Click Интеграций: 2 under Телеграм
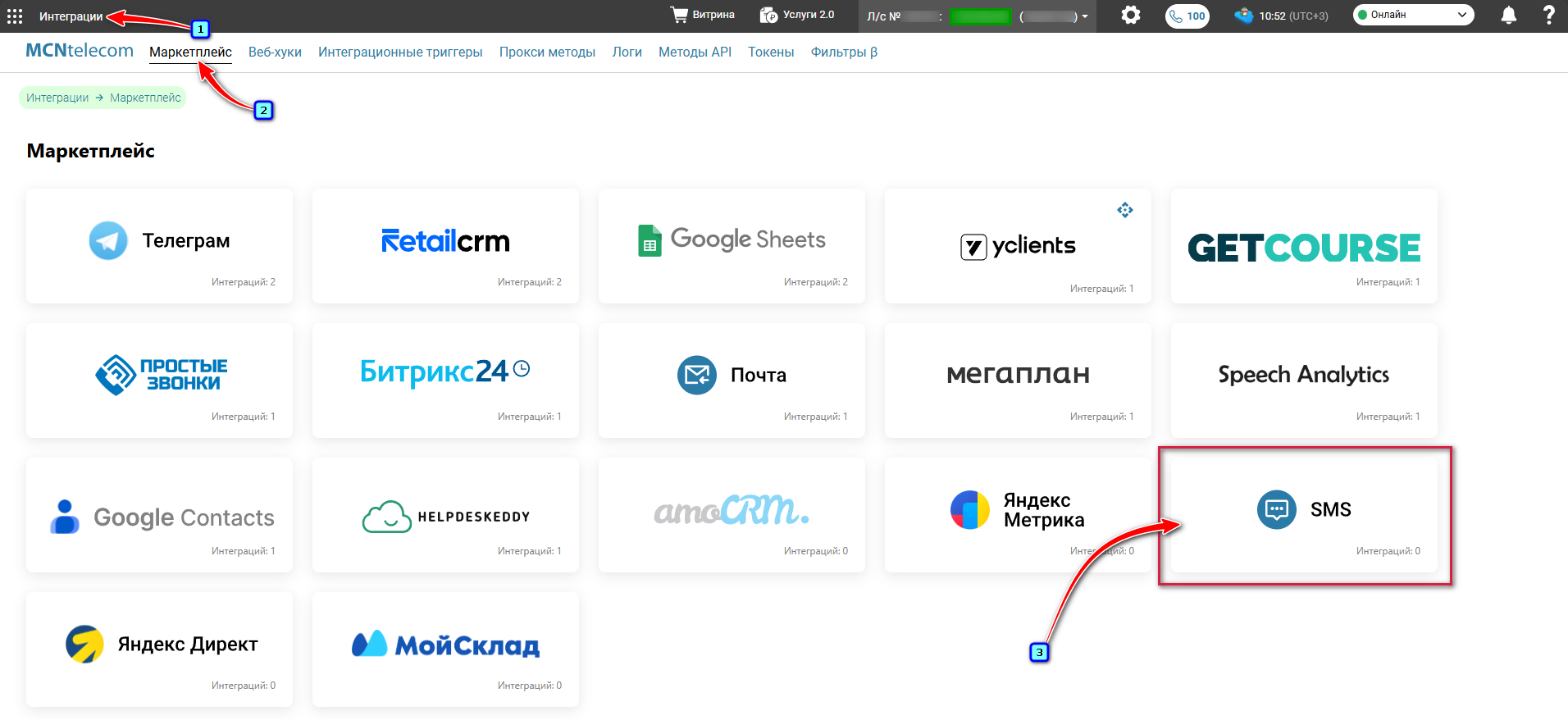The image size is (1568, 720). click(244, 282)
